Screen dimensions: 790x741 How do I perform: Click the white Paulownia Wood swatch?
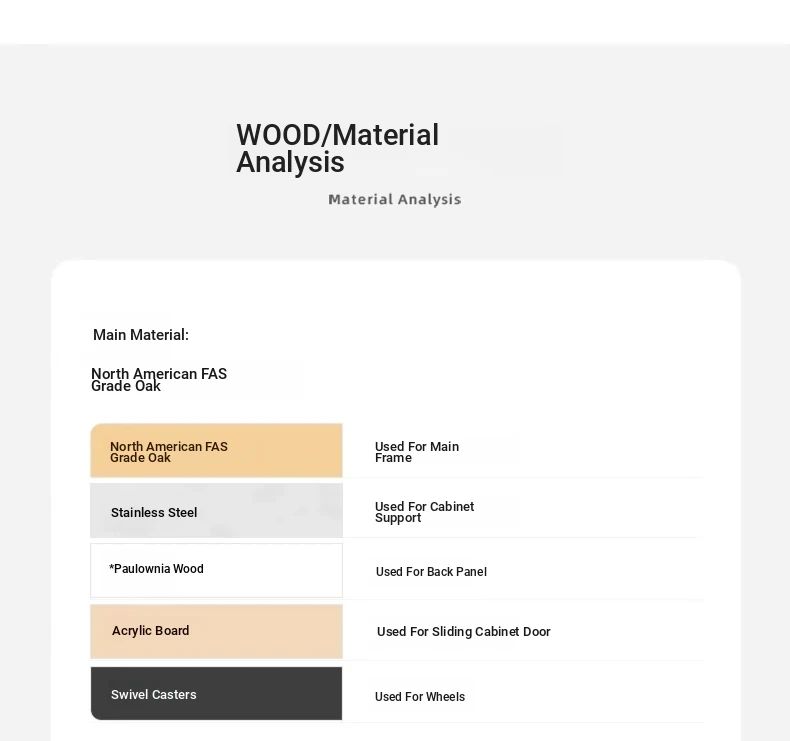point(217,570)
